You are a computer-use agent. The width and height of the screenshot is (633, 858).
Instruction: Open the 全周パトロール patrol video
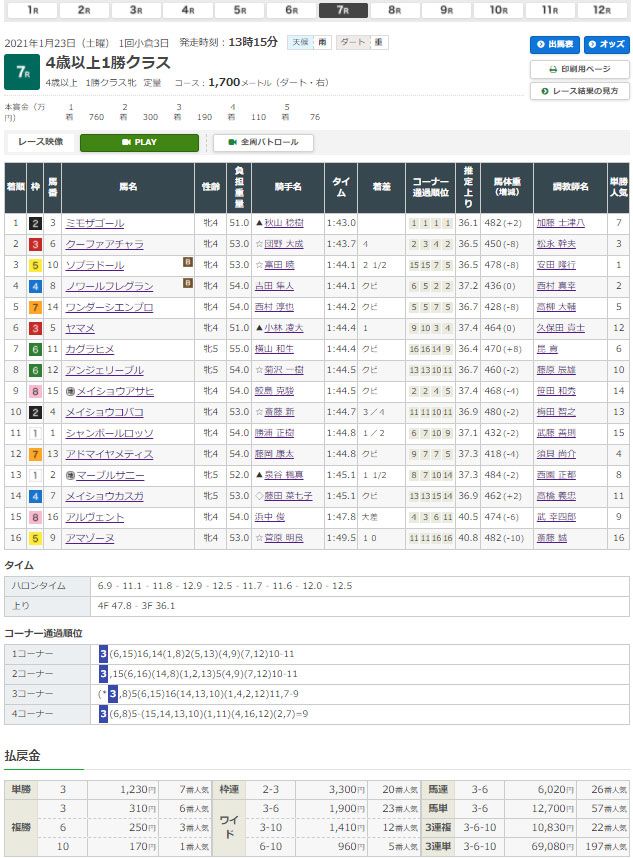click(x=263, y=142)
